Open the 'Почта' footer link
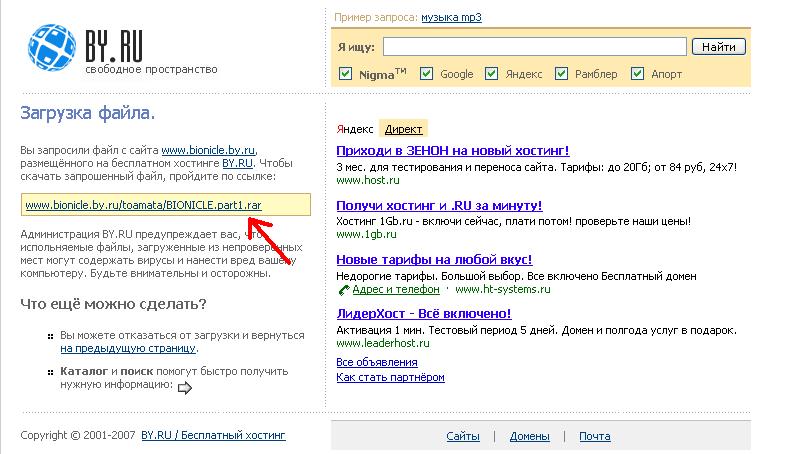 point(595,436)
